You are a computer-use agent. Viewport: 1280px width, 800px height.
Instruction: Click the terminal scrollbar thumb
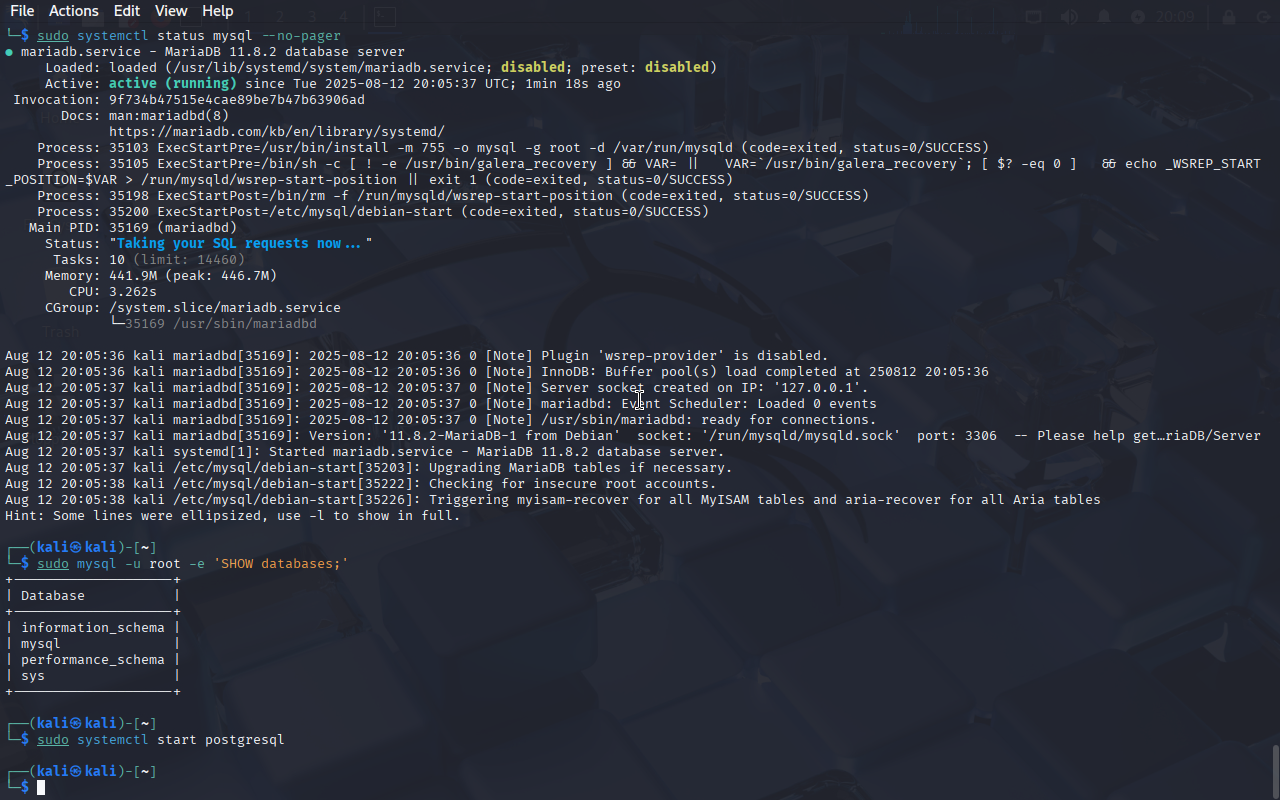pyautogui.click(x=1275, y=770)
